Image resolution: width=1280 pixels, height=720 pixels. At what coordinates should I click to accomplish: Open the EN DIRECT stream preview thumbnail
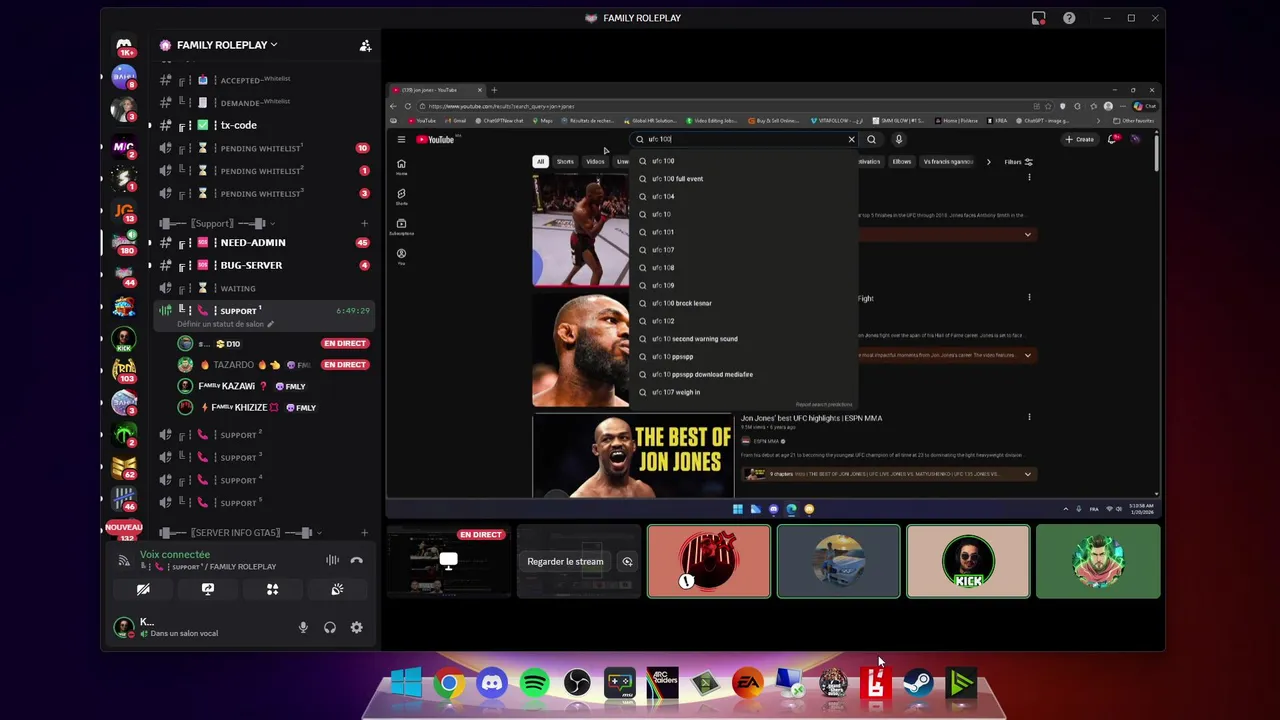448,561
